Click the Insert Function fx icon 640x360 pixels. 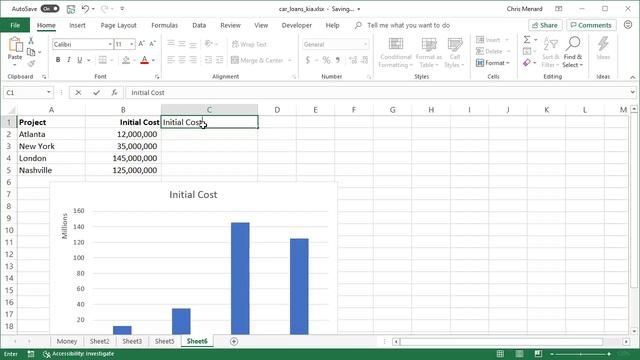[x=114, y=93]
